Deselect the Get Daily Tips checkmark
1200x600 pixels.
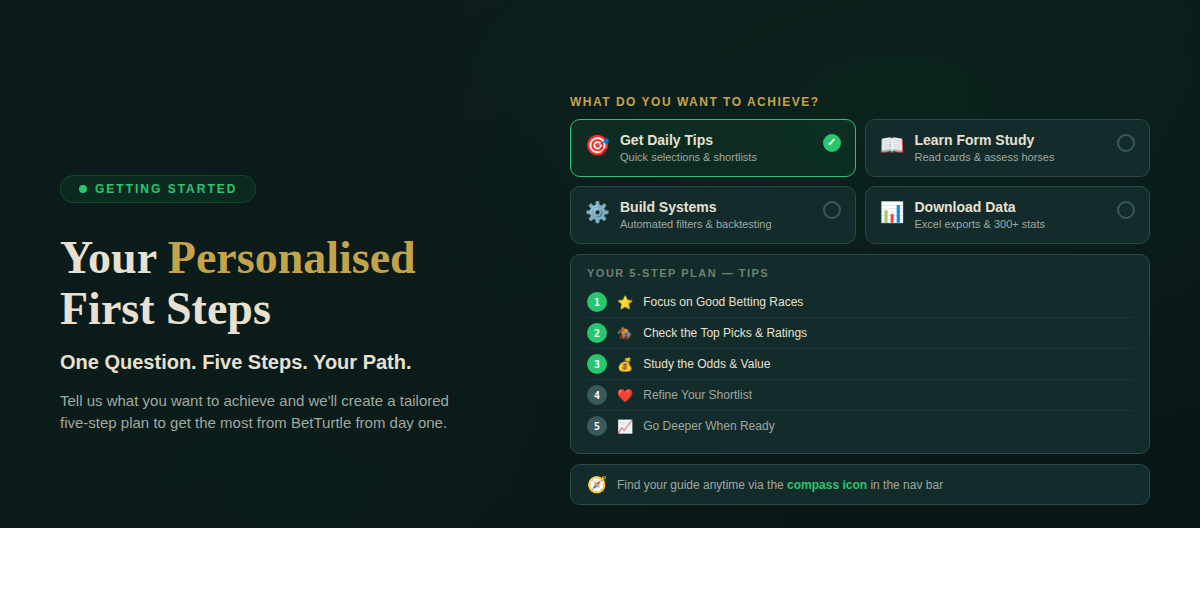pyautogui.click(x=831, y=142)
